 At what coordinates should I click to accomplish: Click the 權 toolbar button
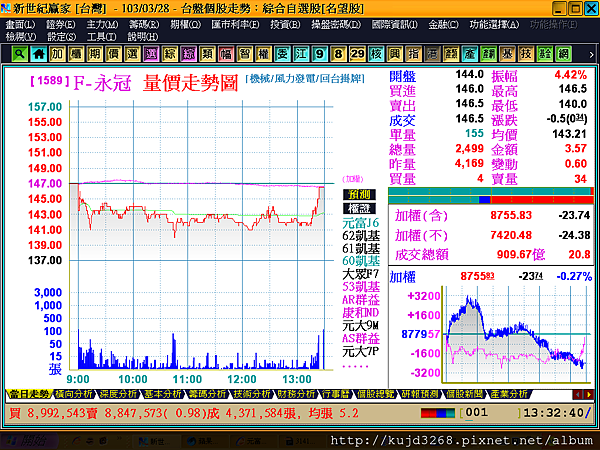263,54
